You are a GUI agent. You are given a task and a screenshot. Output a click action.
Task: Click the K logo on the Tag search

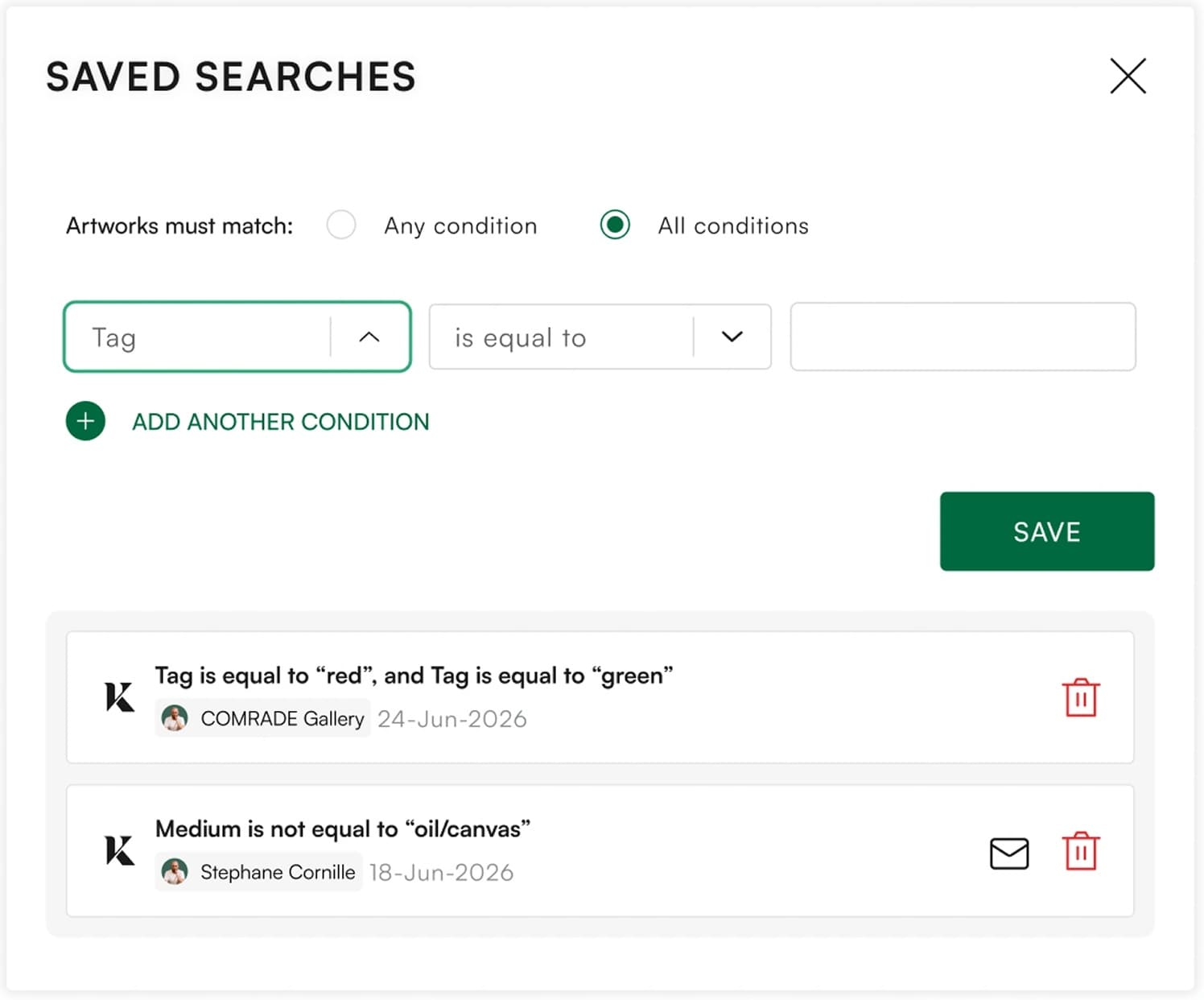pos(120,696)
